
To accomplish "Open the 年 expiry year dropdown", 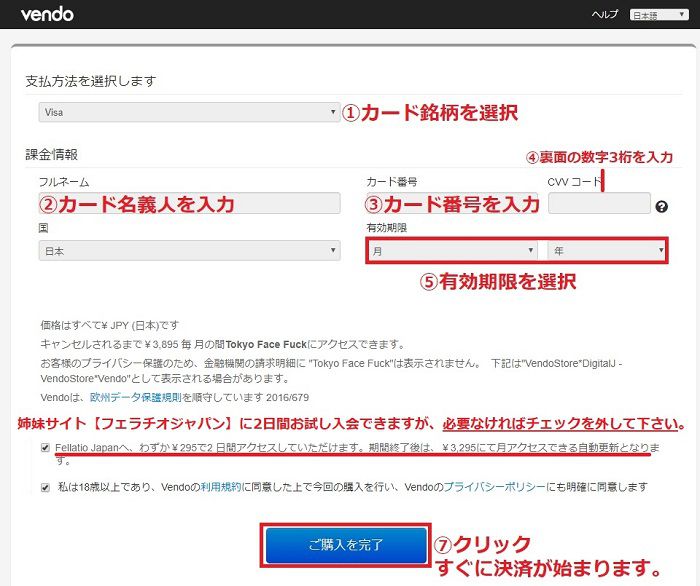I will point(606,251).
